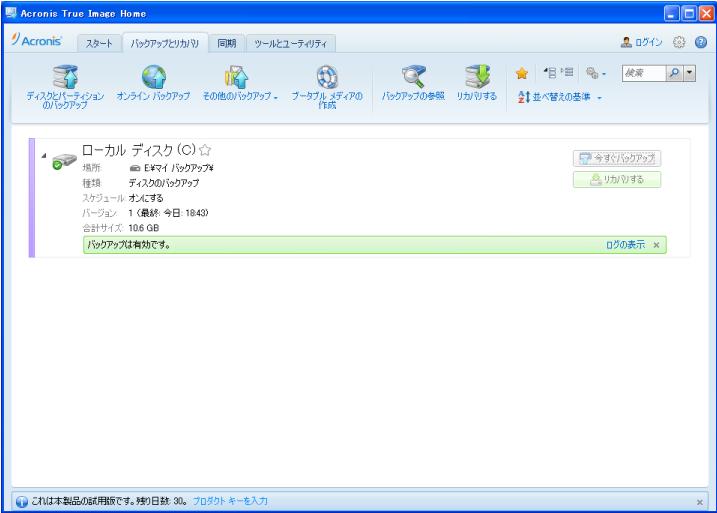This screenshot has height=513, width=717.
Task: Open the gears settings dropdown in toolbar
Action: click(x=596, y=73)
